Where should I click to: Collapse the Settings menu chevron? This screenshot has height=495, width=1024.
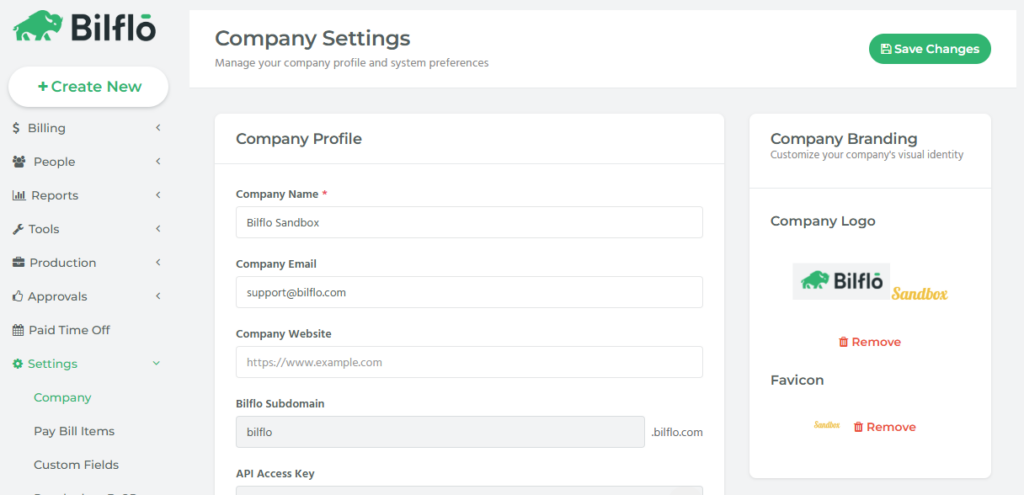coord(156,364)
